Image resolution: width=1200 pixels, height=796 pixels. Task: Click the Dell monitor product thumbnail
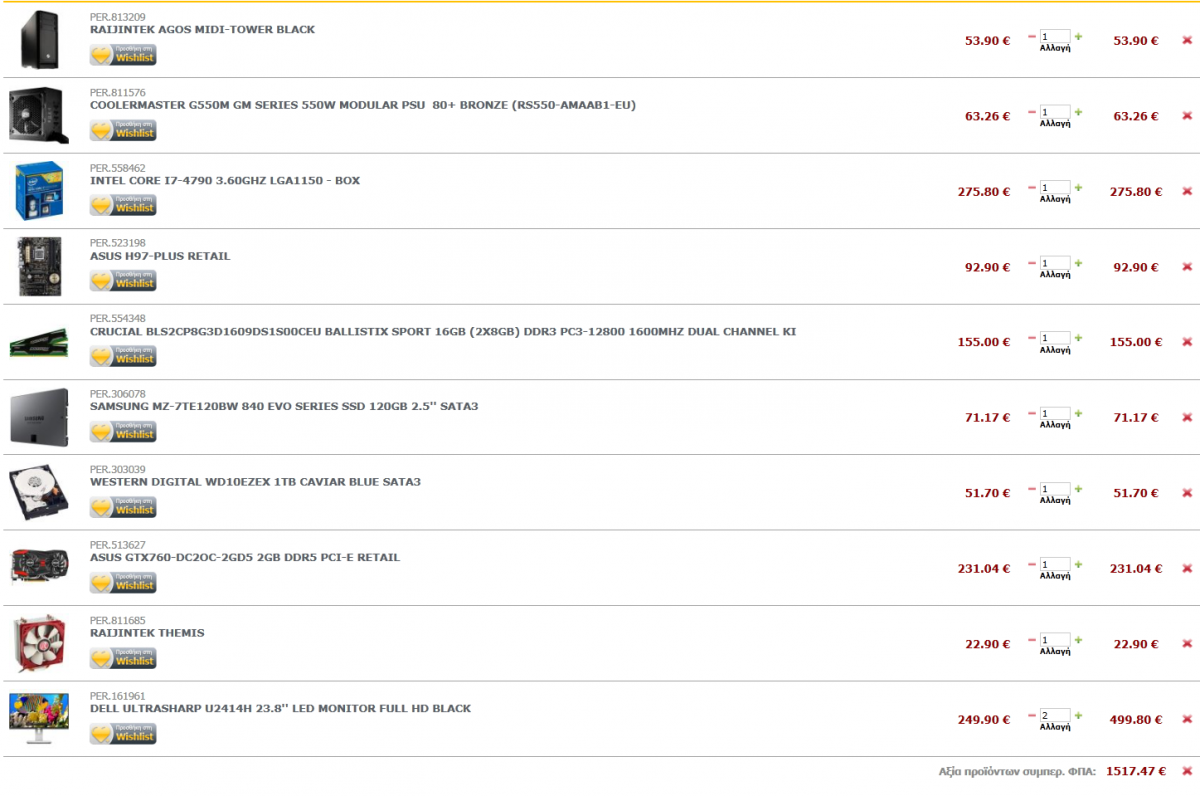click(39, 718)
